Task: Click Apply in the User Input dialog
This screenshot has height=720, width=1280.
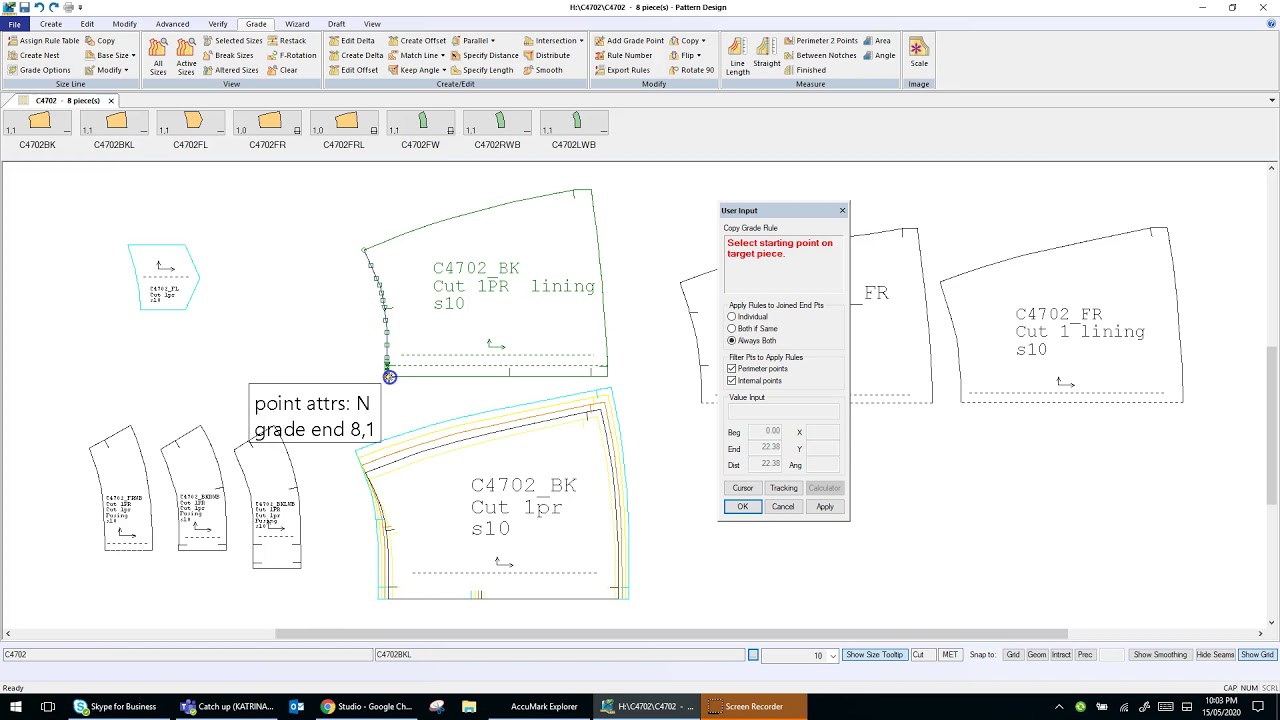Action: [825, 507]
